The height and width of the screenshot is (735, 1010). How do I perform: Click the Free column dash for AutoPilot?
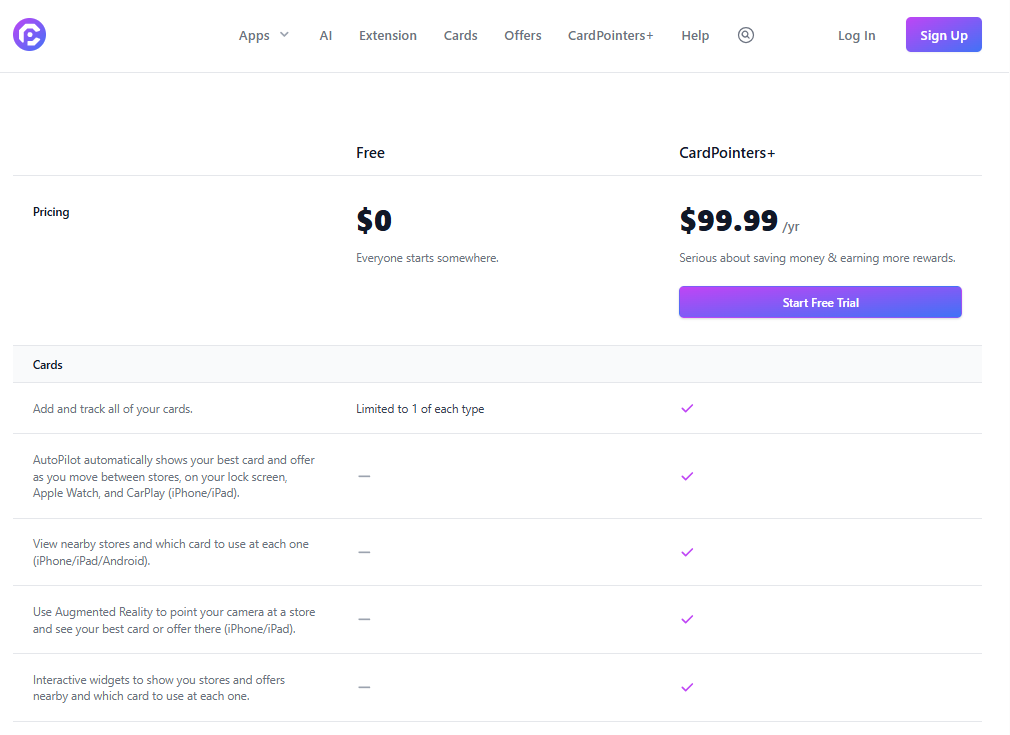click(364, 476)
